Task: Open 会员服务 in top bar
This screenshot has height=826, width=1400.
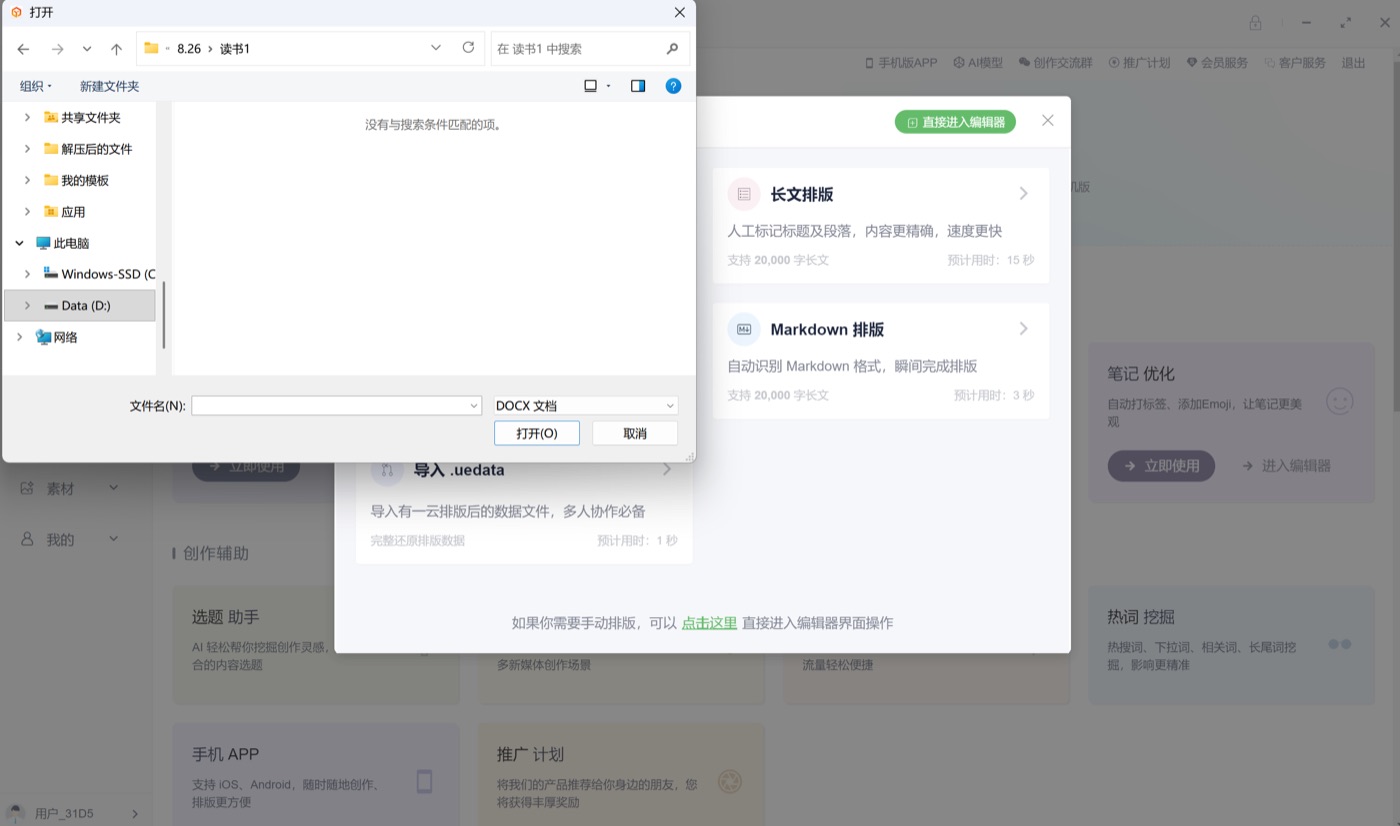Action: (1217, 62)
